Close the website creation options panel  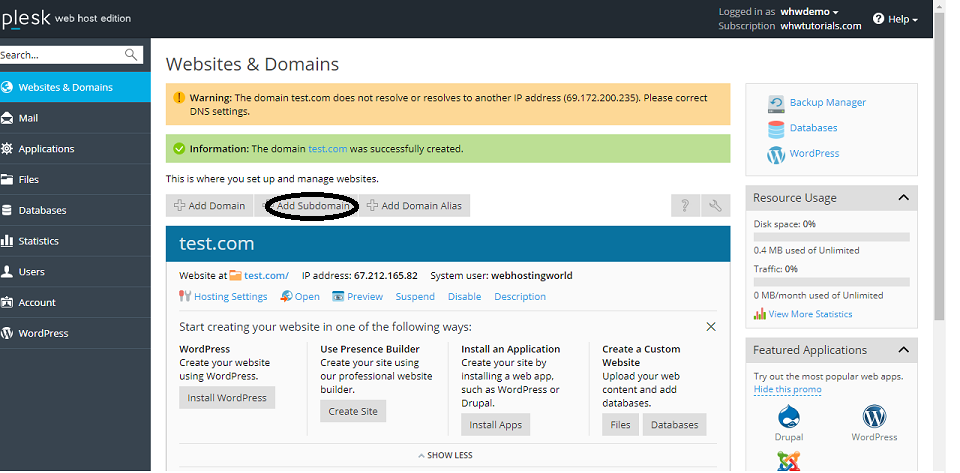(x=711, y=327)
